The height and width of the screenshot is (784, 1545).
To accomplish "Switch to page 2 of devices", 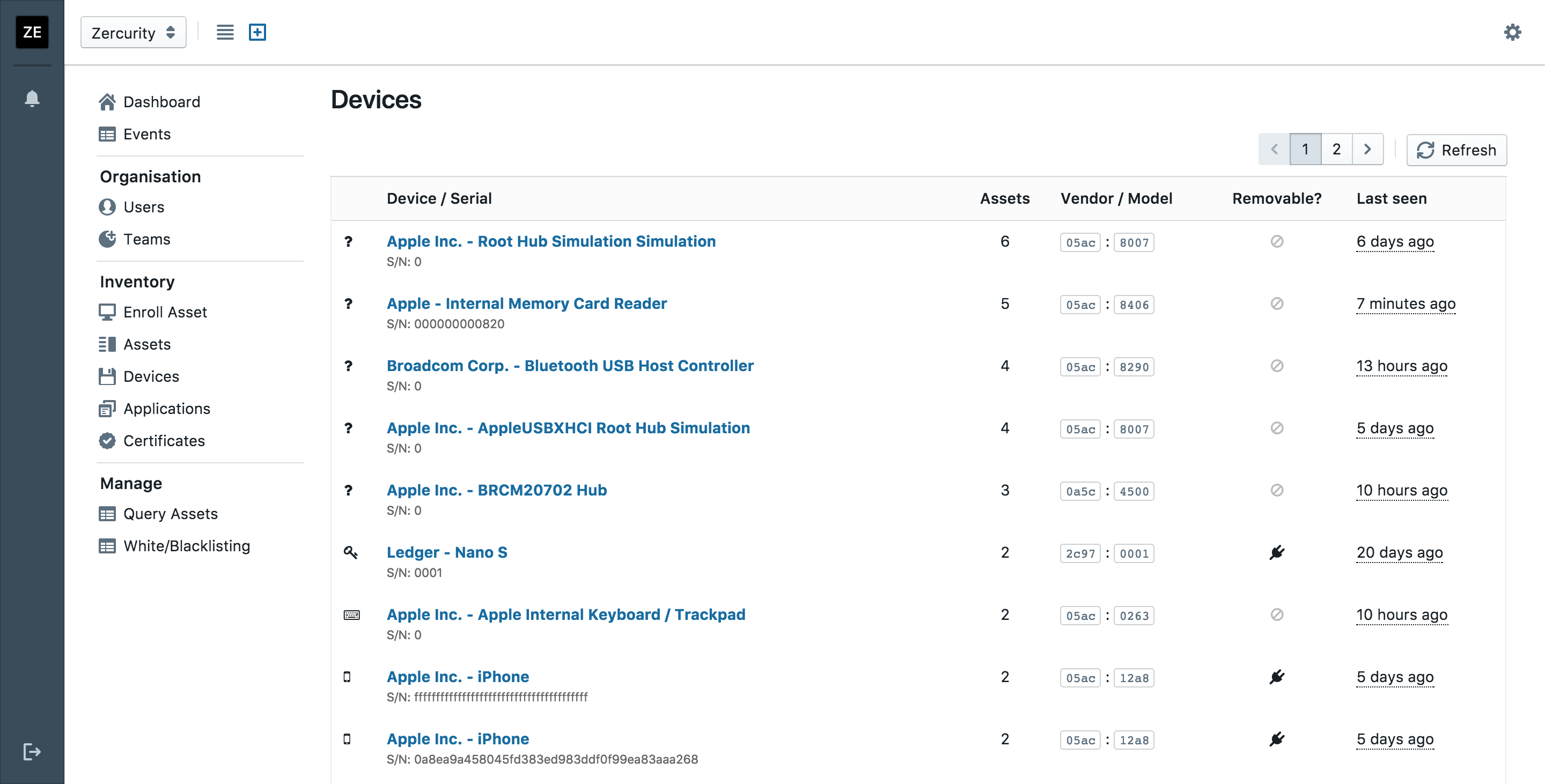I will [x=1336, y=149].
